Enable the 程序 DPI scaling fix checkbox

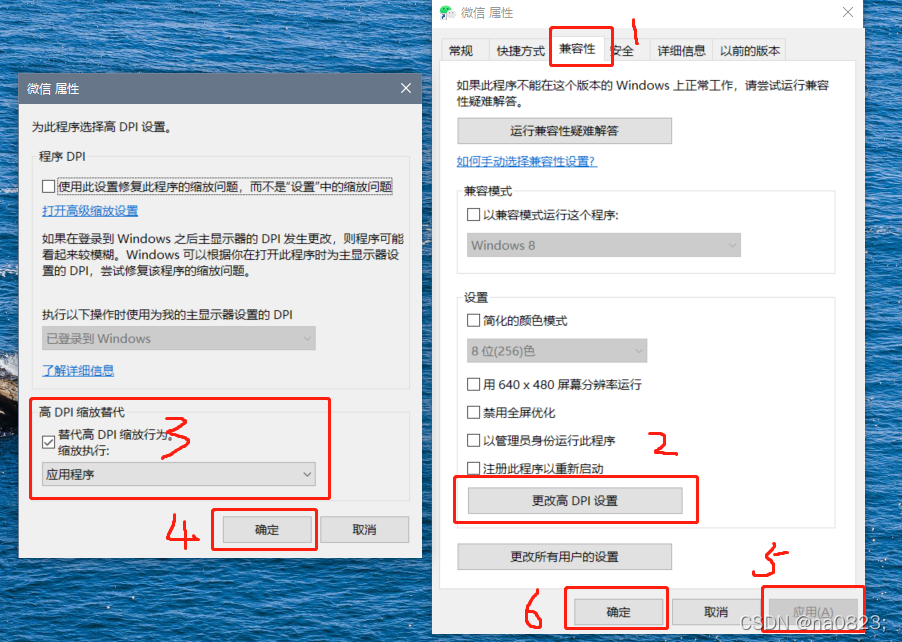(x=48, y=186)
